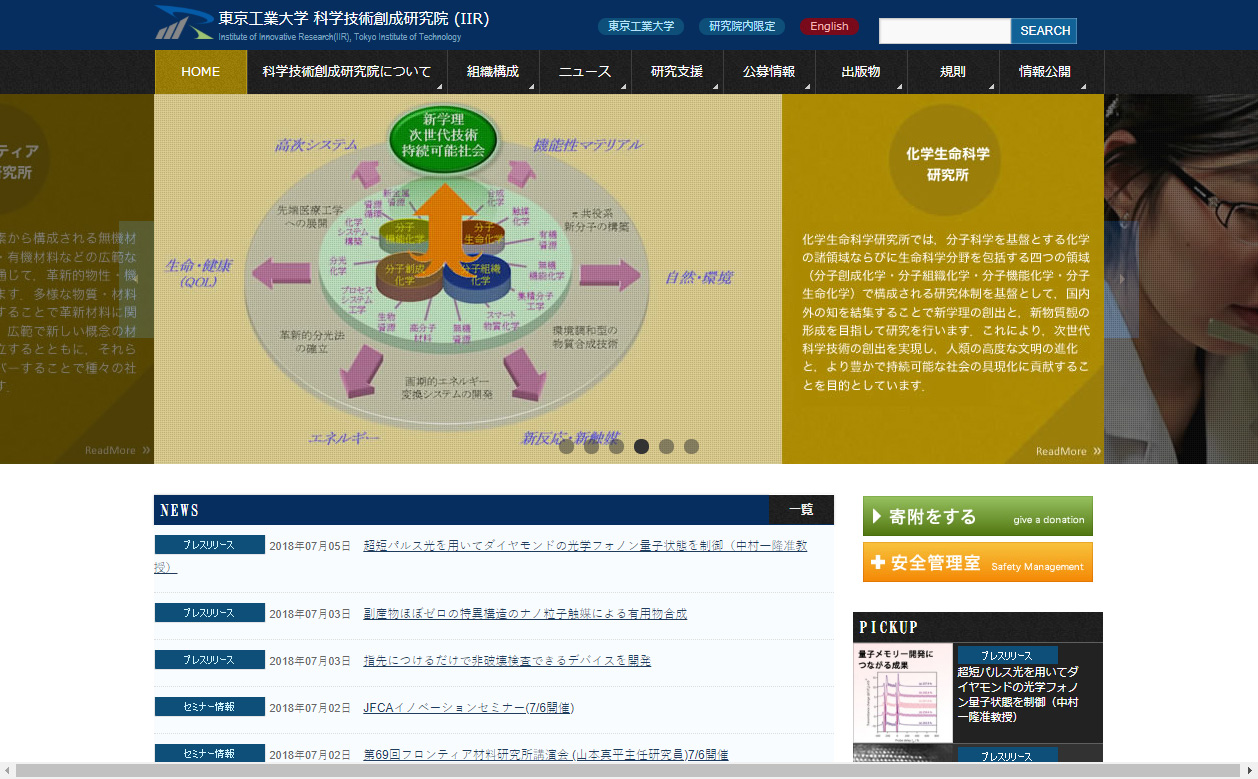
Task: Select the first carousel slide dot
Action: tap(566, 447)
